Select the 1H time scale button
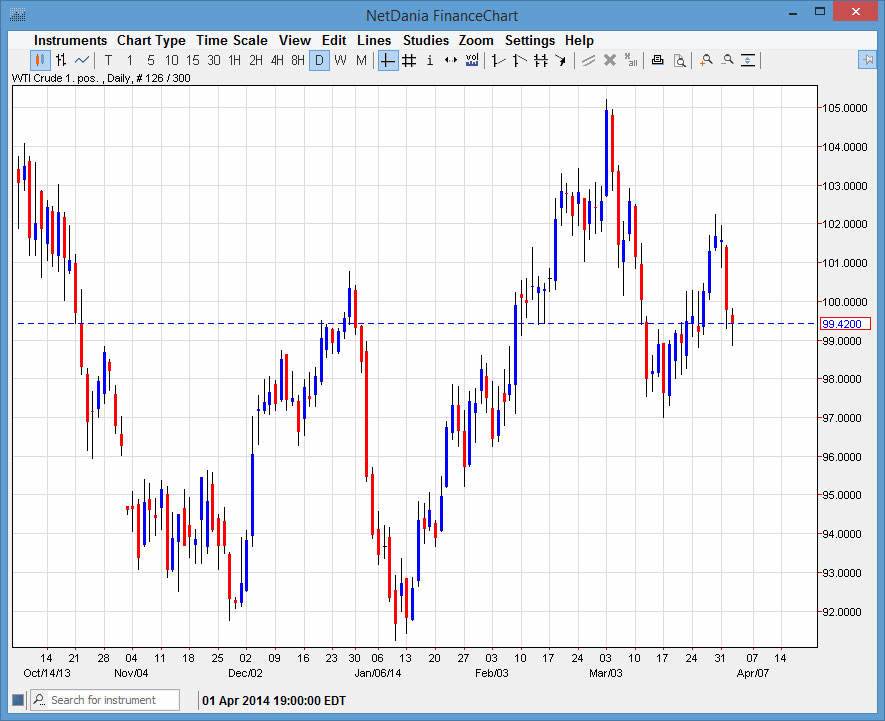Viewport: 885px width, 721px height. tap(235, 60)
